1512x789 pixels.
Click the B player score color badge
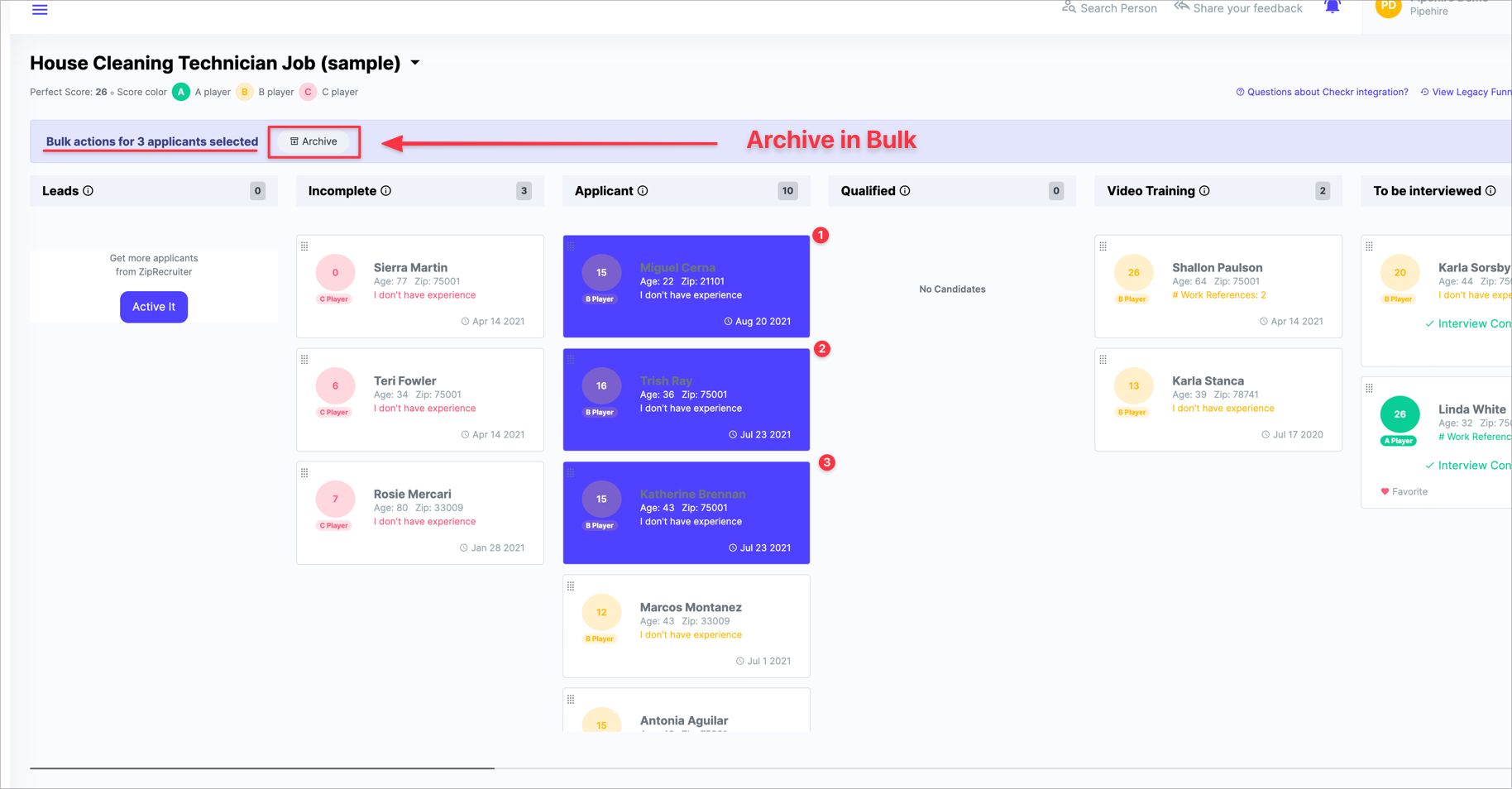pyautogui.click(x=245, y=92)
